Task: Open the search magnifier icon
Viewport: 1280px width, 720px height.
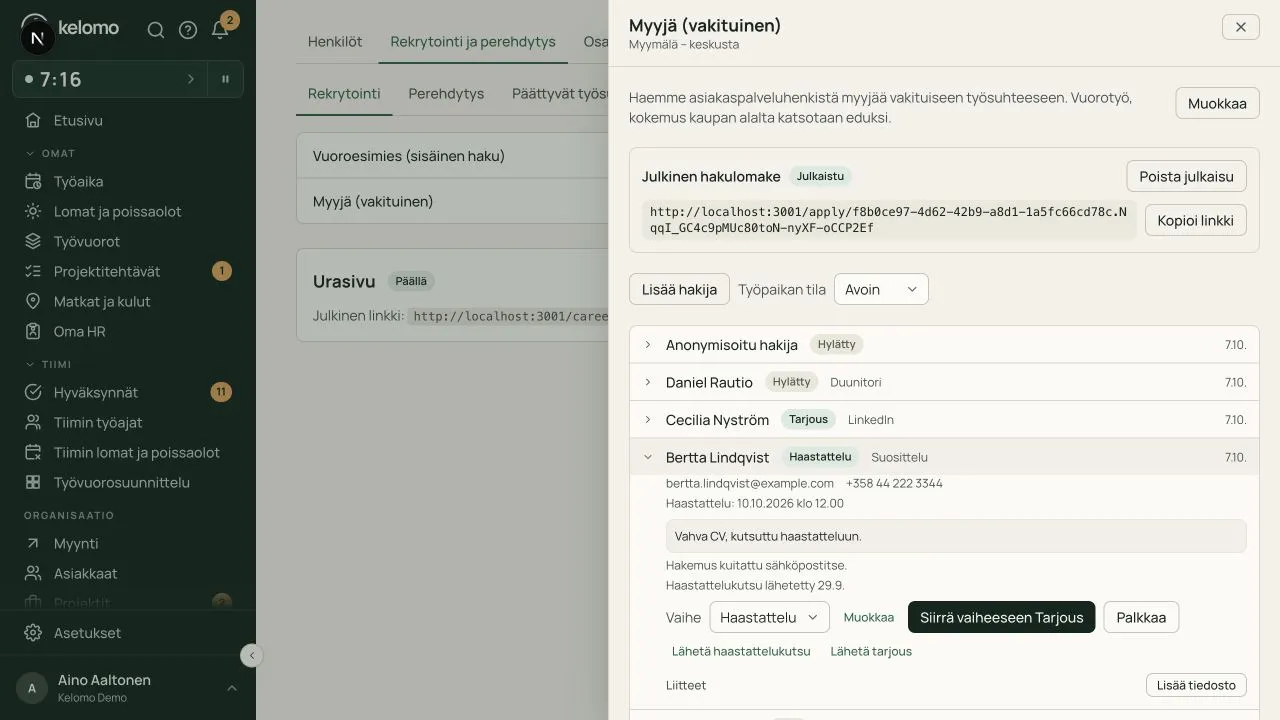Action: click(x=156, y=30)
